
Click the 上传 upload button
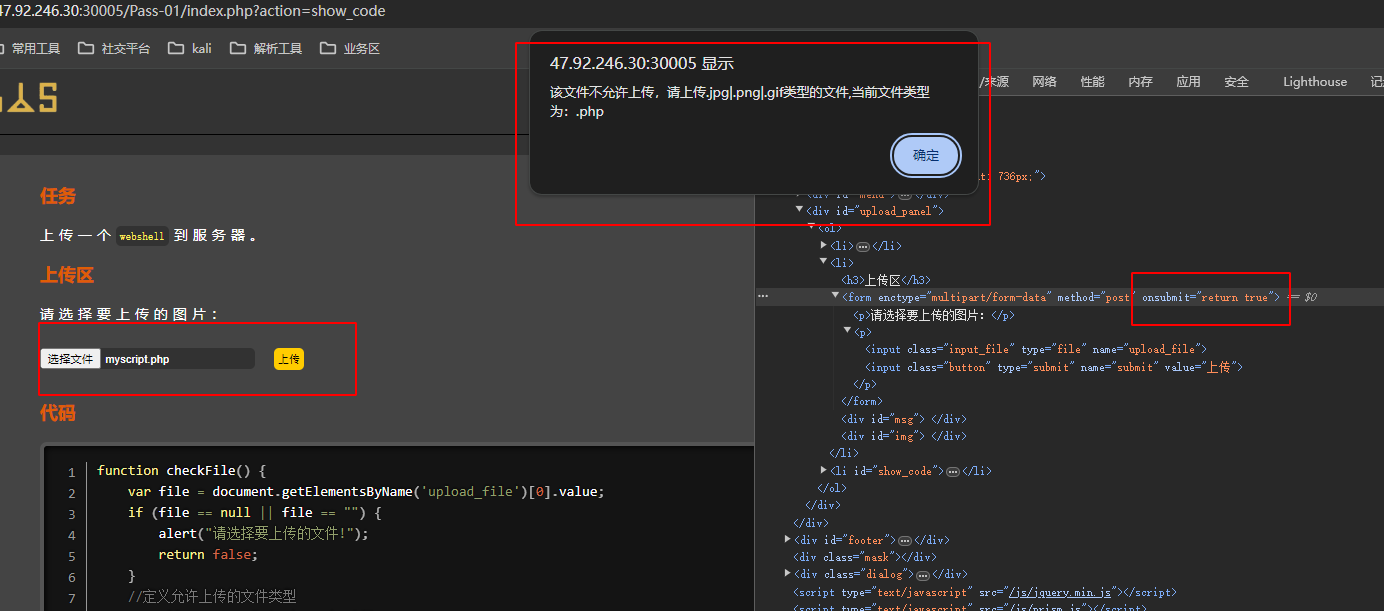click(x=288, y=358)
